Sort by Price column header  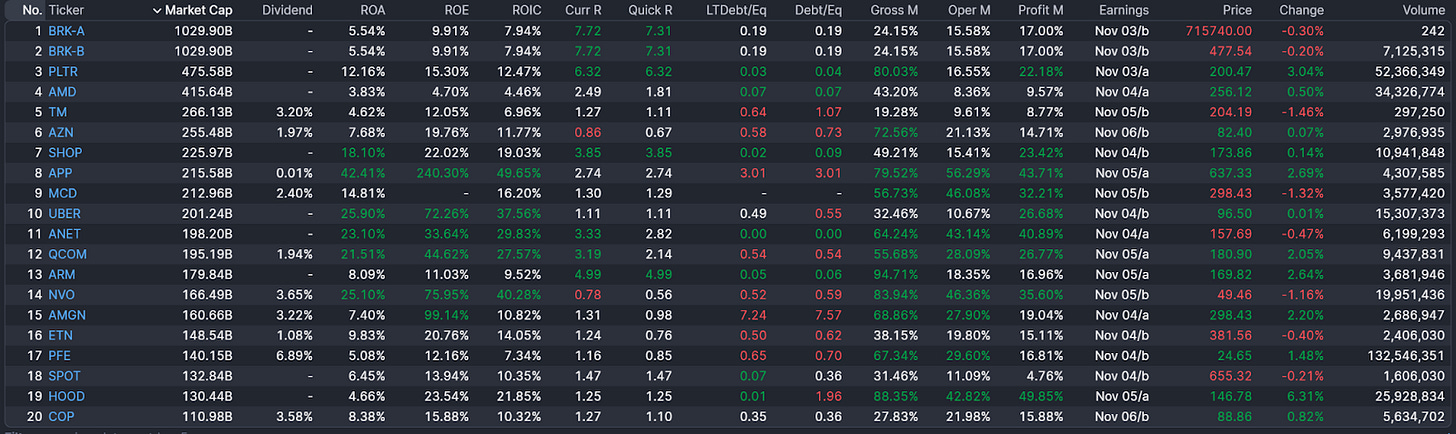(x=1237, y=10)
